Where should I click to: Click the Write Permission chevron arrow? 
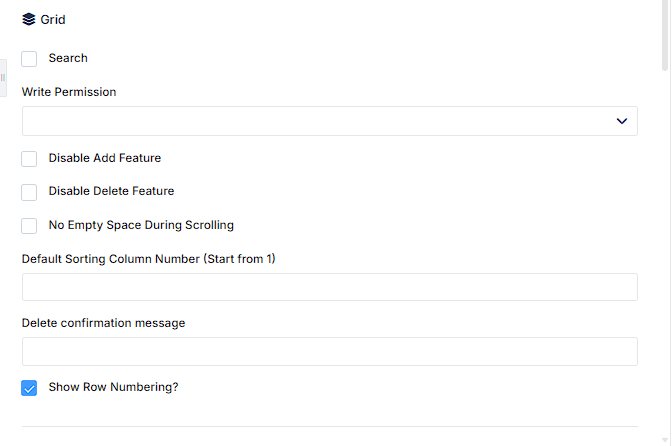(x=621, y=121)
